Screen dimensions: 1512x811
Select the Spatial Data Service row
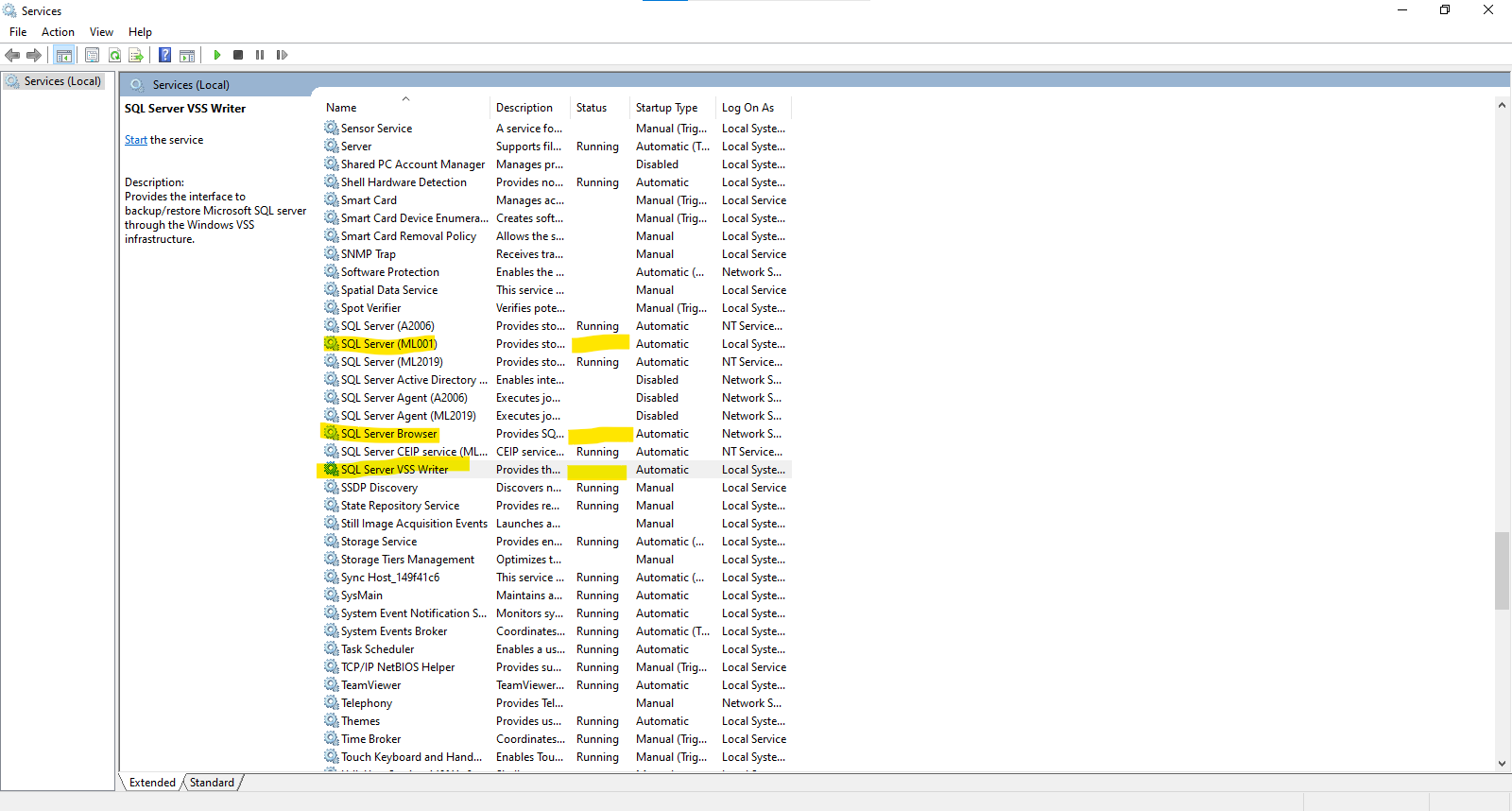(x=556, y=290)
